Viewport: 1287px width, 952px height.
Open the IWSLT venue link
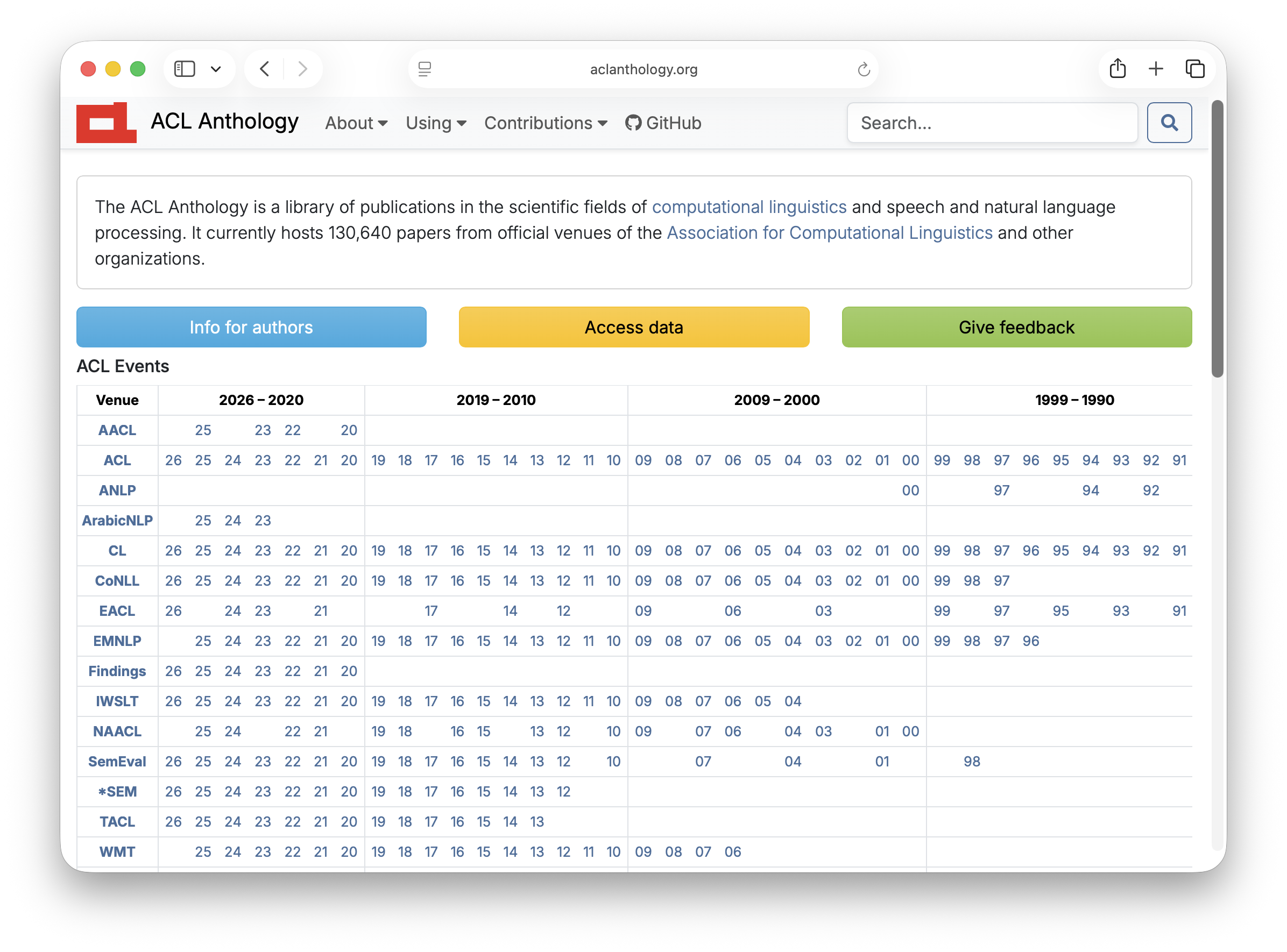[x=117, y=701]
